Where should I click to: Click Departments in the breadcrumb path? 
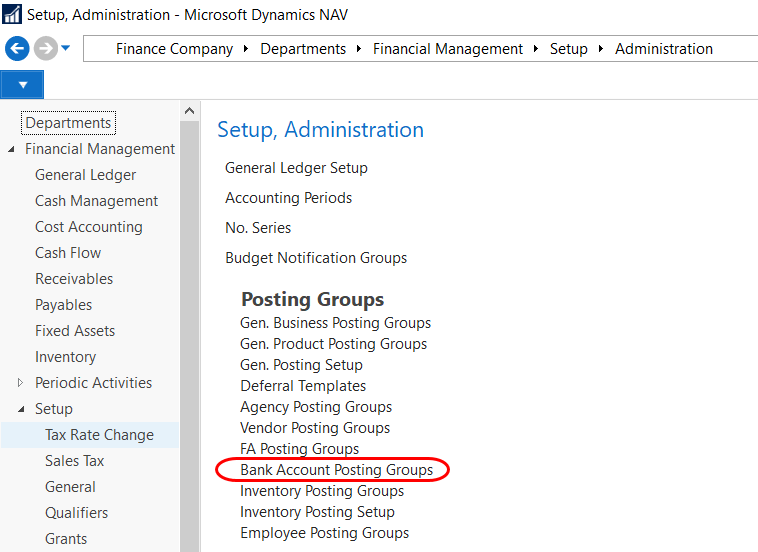(303, 49)
